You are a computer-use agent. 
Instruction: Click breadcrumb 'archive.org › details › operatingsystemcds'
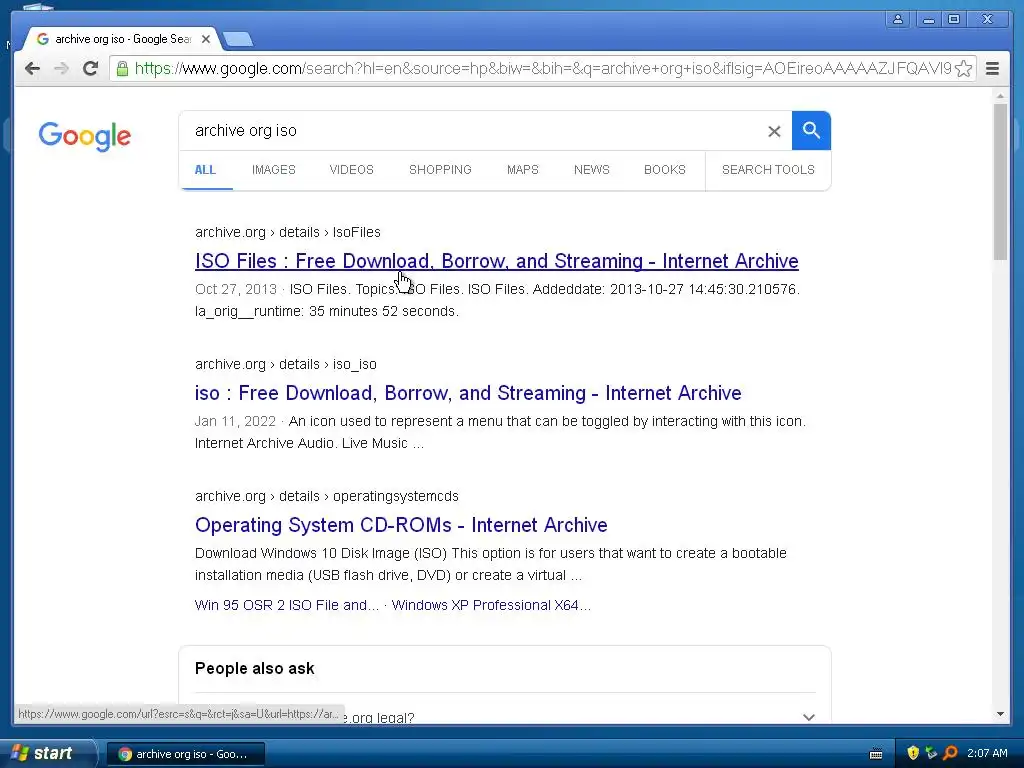pos(327,496)
